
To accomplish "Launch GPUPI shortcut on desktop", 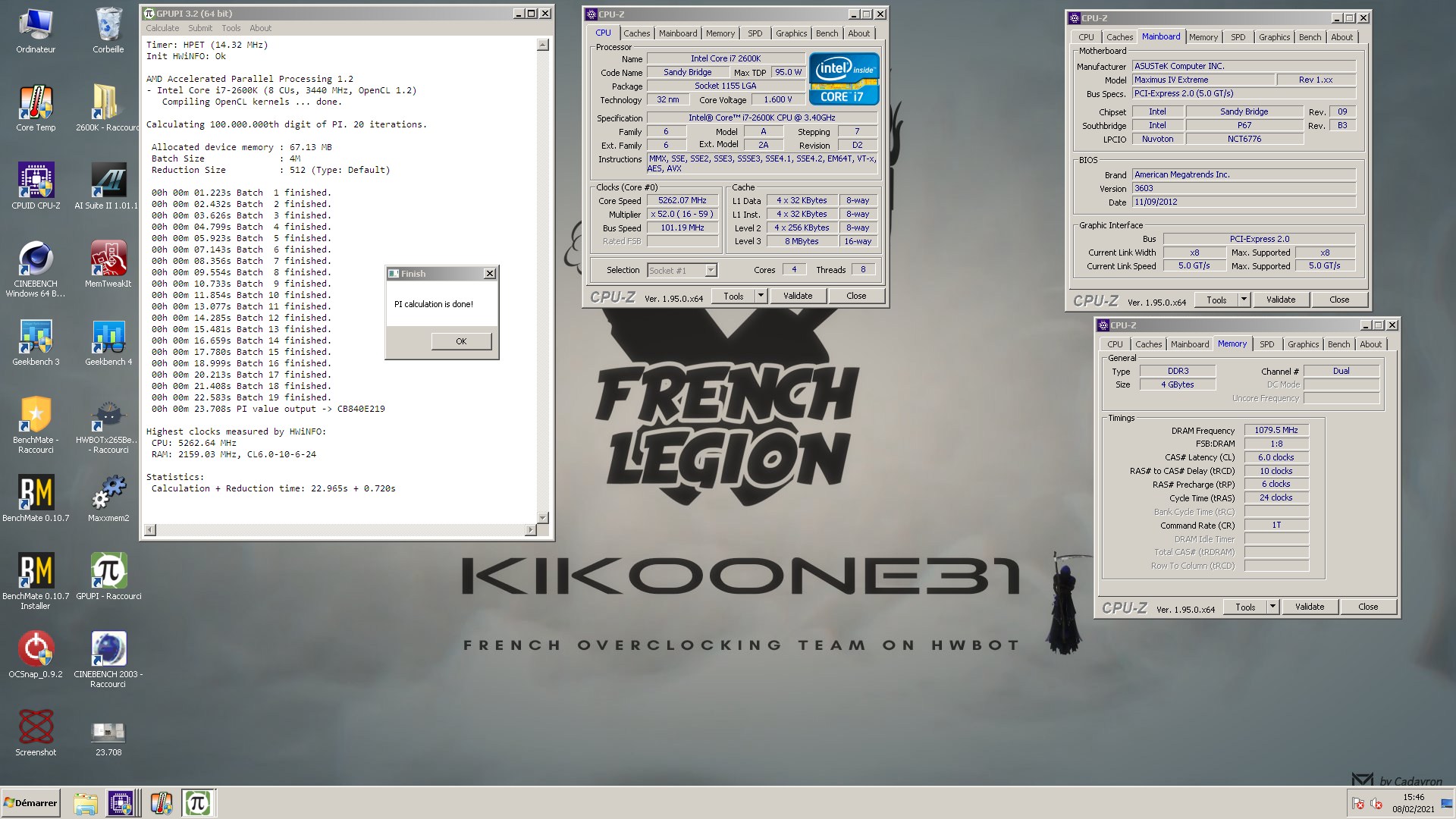I will [x=108, y=577].
